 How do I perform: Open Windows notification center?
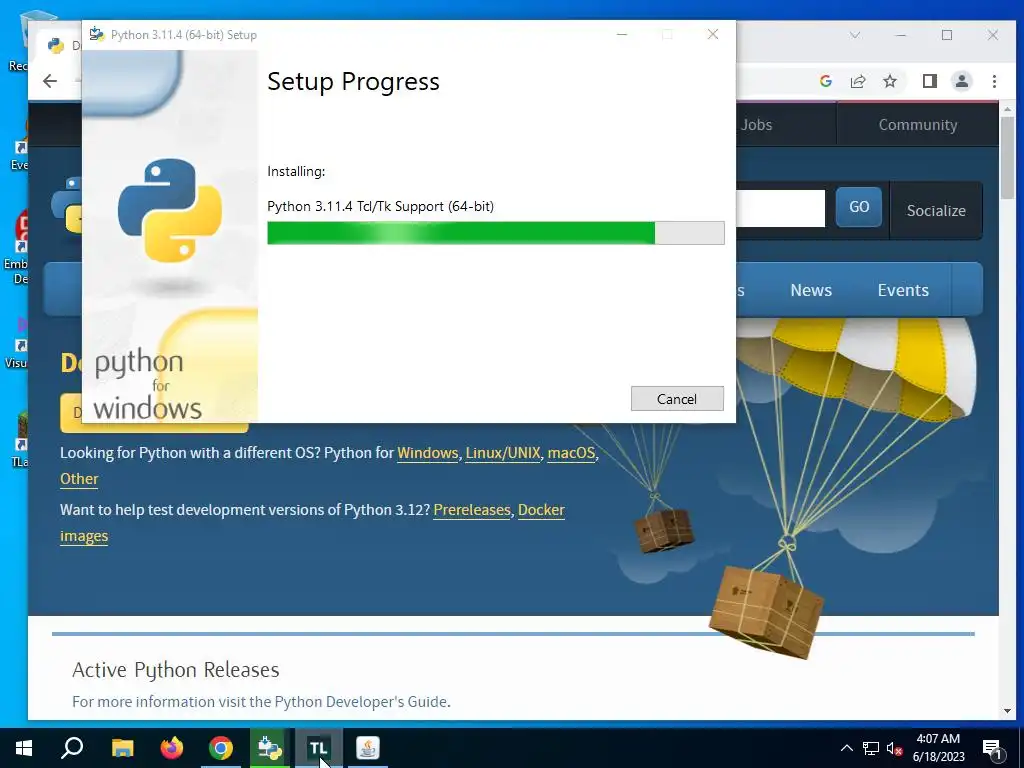pos(993,748)
